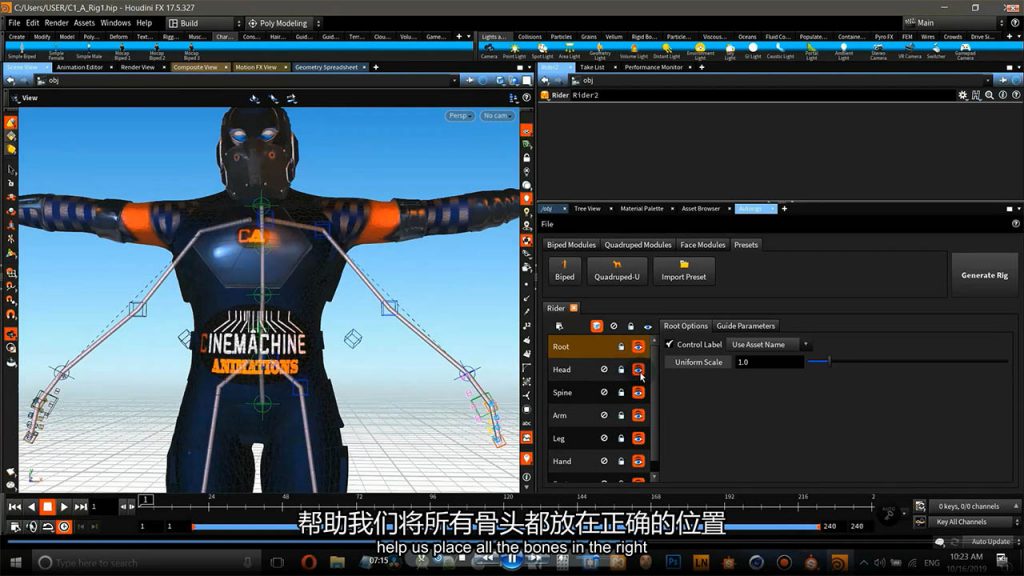Create a Geometry Light
The width and height of the screenshot is (1024, 576).
(x=600, y=52)
